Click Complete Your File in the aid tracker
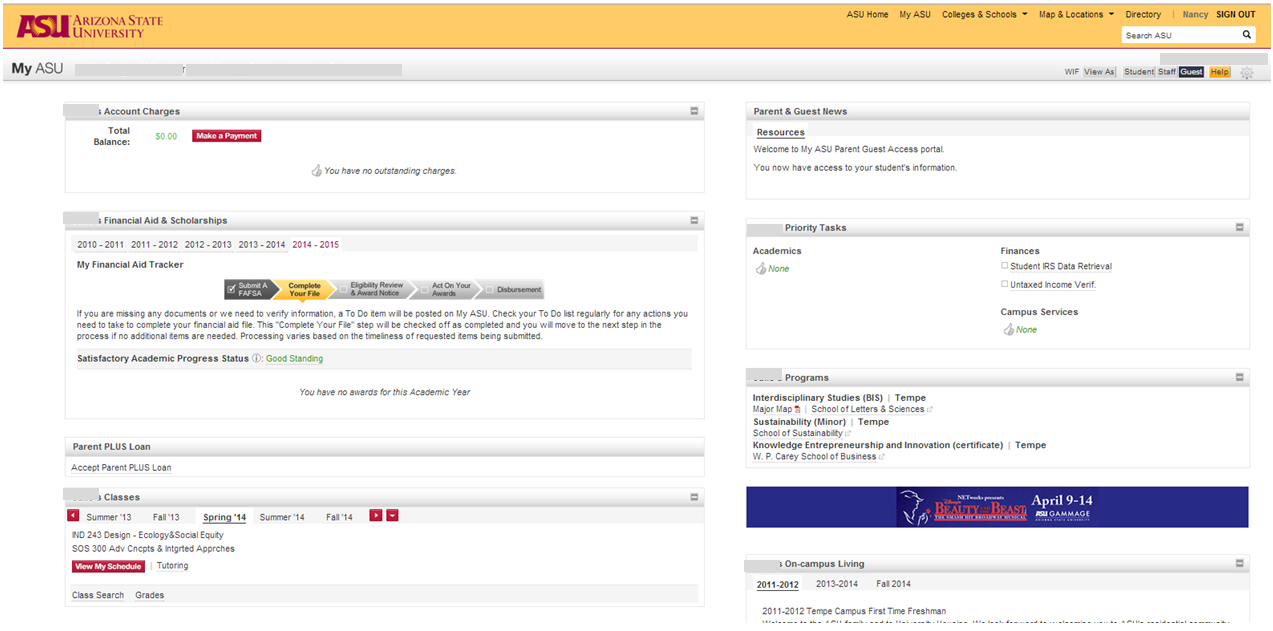Viewport: 1273px width, 631px height. [303, 289]
